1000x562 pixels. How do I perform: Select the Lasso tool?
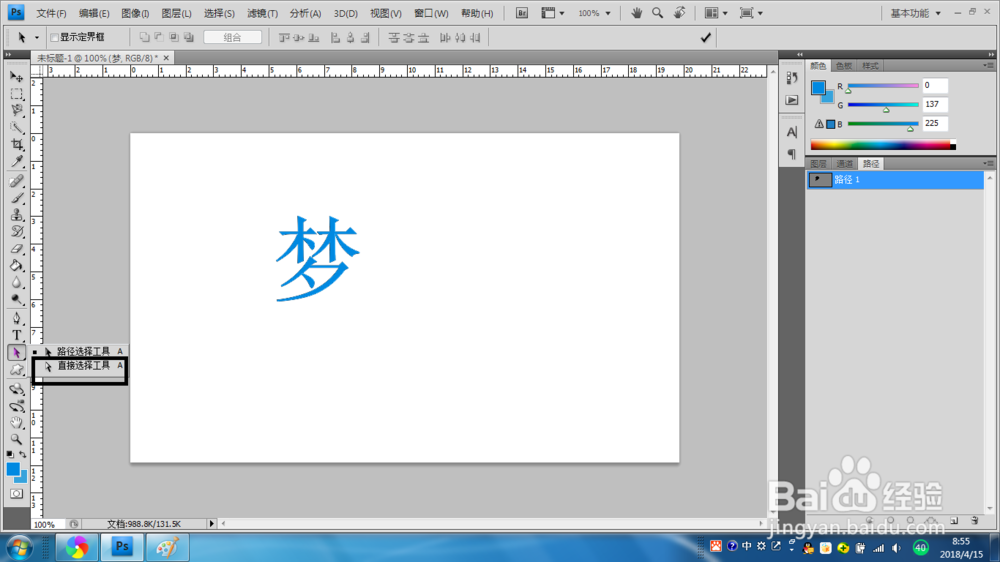point(17,111)
